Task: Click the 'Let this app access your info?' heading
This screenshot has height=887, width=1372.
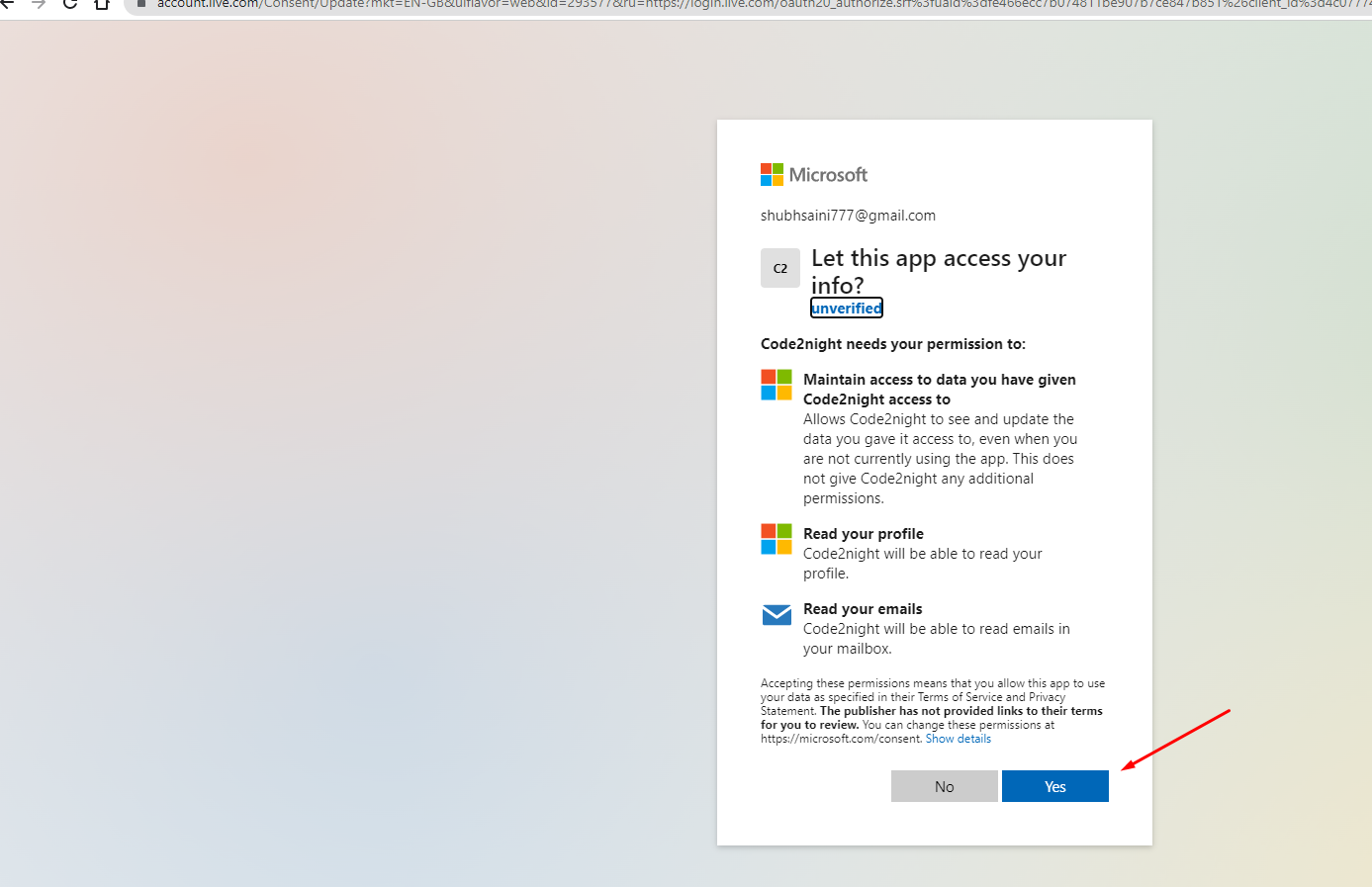Action: point(939,271)
